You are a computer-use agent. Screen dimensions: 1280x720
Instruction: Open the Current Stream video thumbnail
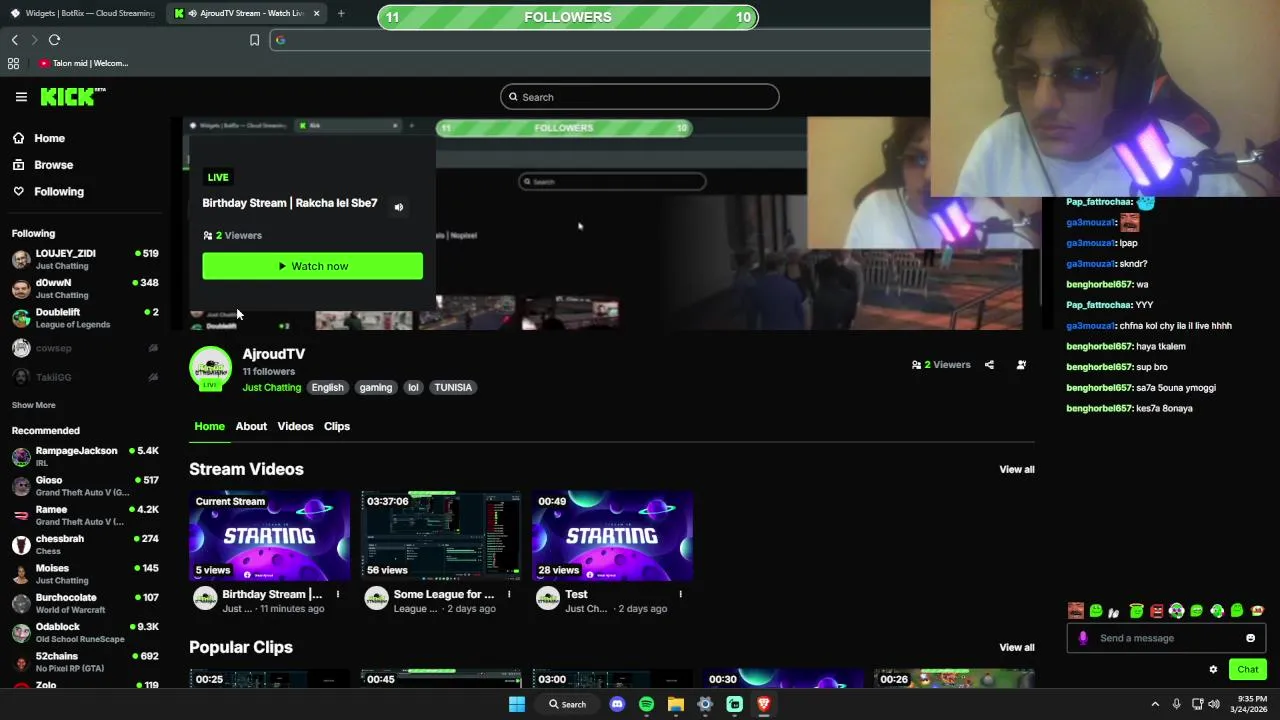pyautogui.click(x=269, y=536)
